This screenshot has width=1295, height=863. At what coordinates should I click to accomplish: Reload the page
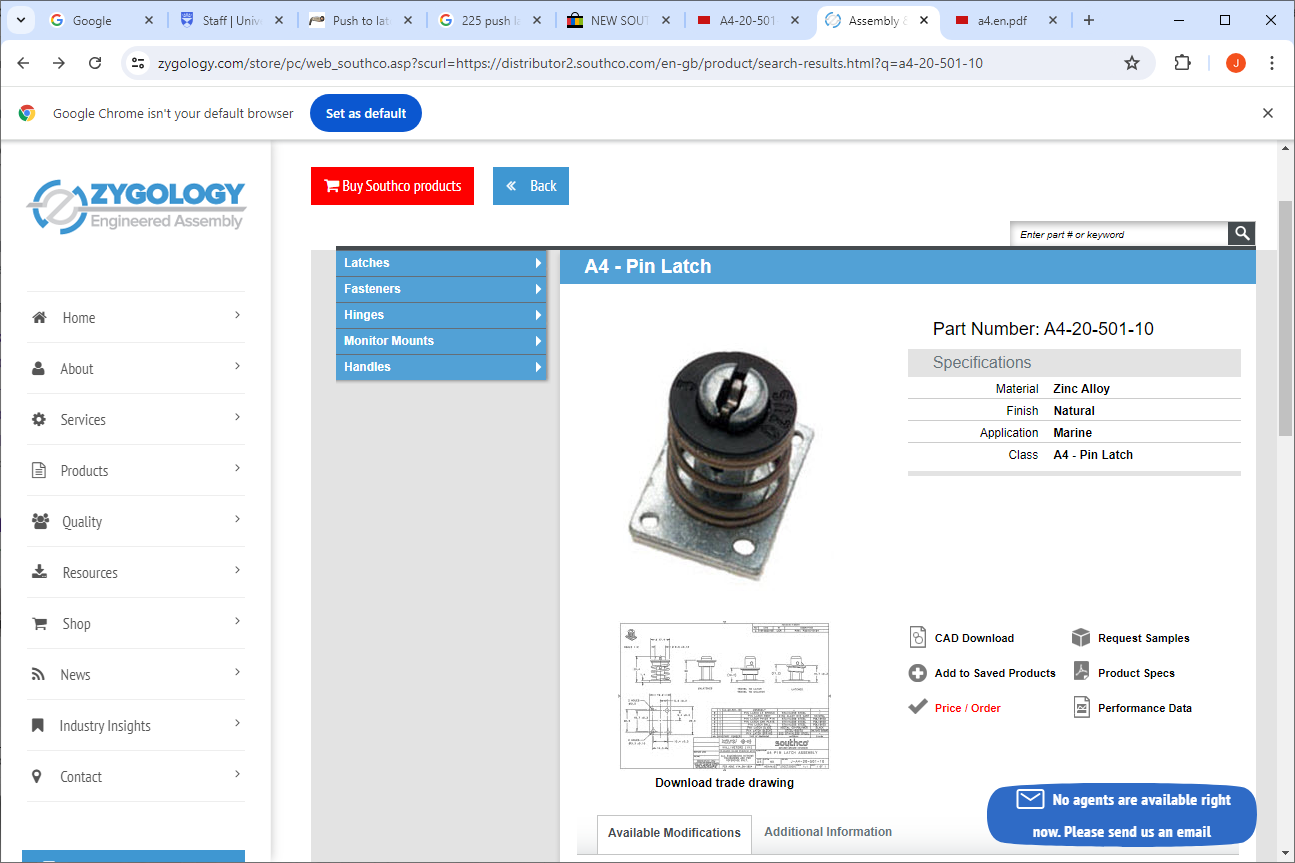point(95,63)
